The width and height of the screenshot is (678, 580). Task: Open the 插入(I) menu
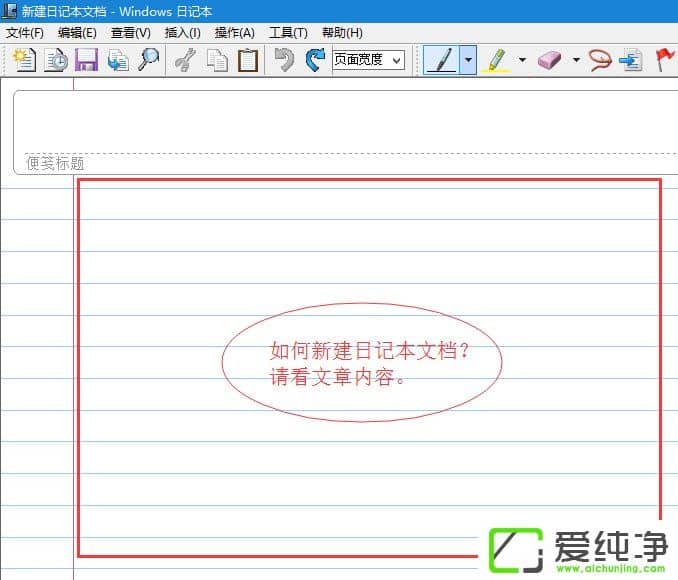click(182, 33)
